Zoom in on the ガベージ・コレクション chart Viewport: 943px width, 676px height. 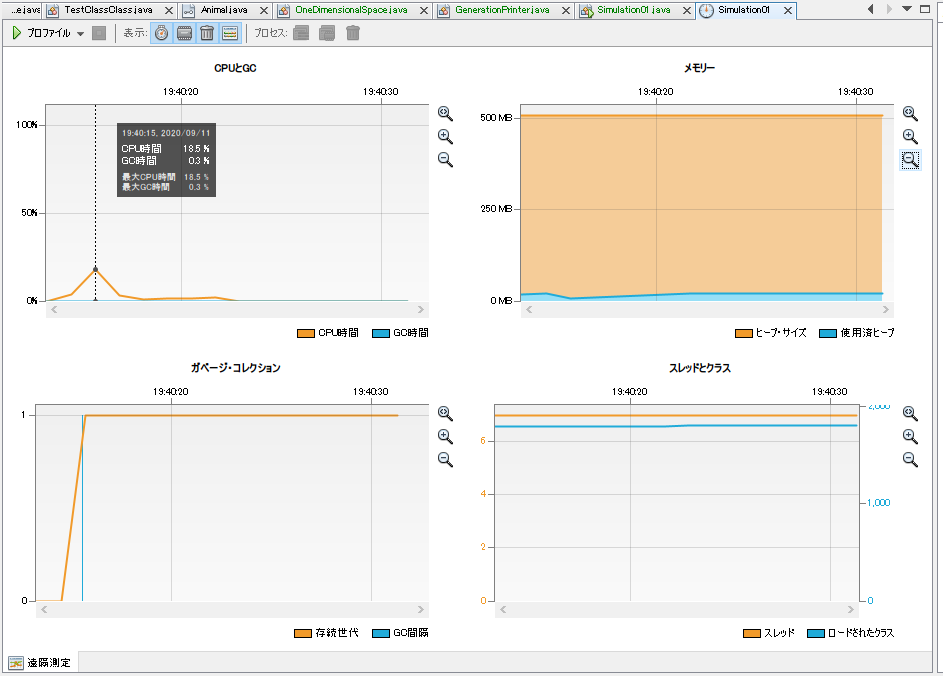click(445, 437)
